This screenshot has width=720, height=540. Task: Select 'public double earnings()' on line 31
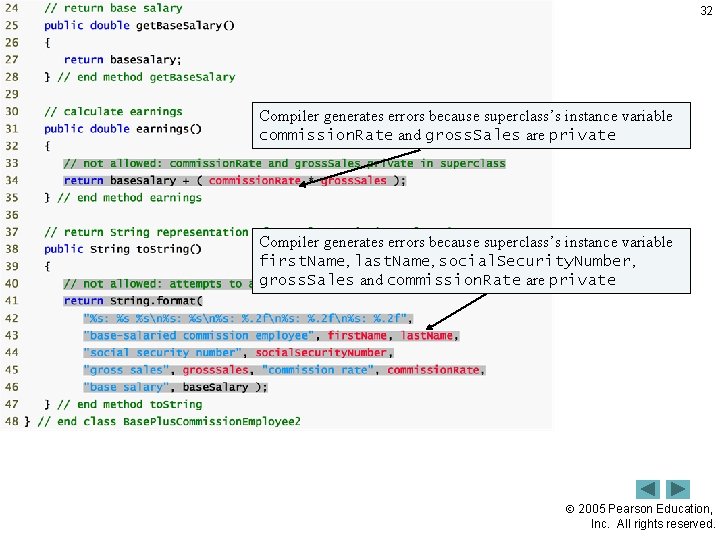[x=123, y=129]
